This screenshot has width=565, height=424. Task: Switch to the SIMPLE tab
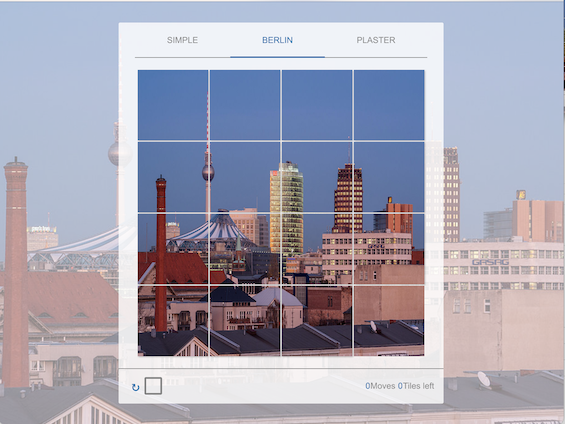click(182, 40)
